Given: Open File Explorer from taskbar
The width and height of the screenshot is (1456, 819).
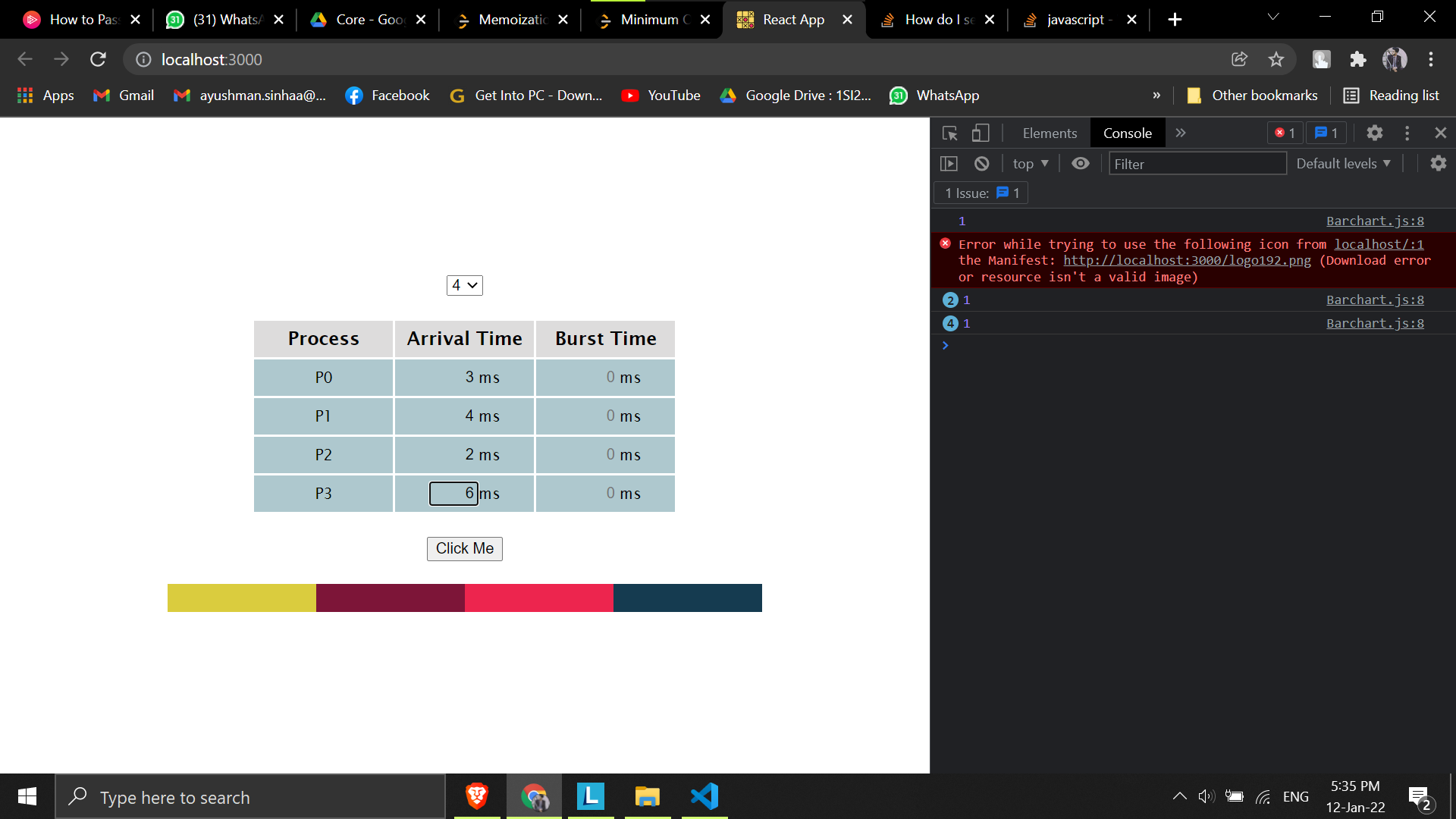Looking at the screenshot, I should pyautogui.click(x=648, y=796).
